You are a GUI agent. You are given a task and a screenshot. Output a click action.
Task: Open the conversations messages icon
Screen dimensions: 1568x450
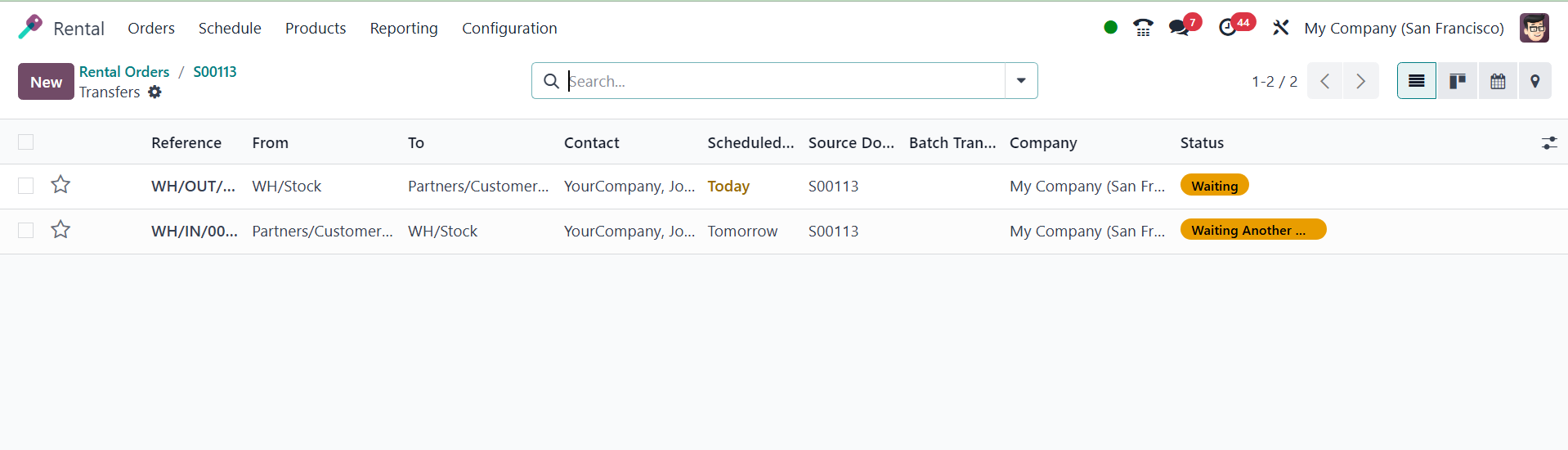1179,28
